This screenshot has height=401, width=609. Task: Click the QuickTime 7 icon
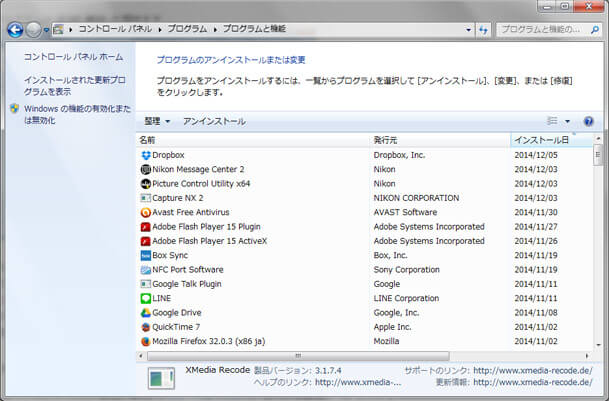click(146, 327)
